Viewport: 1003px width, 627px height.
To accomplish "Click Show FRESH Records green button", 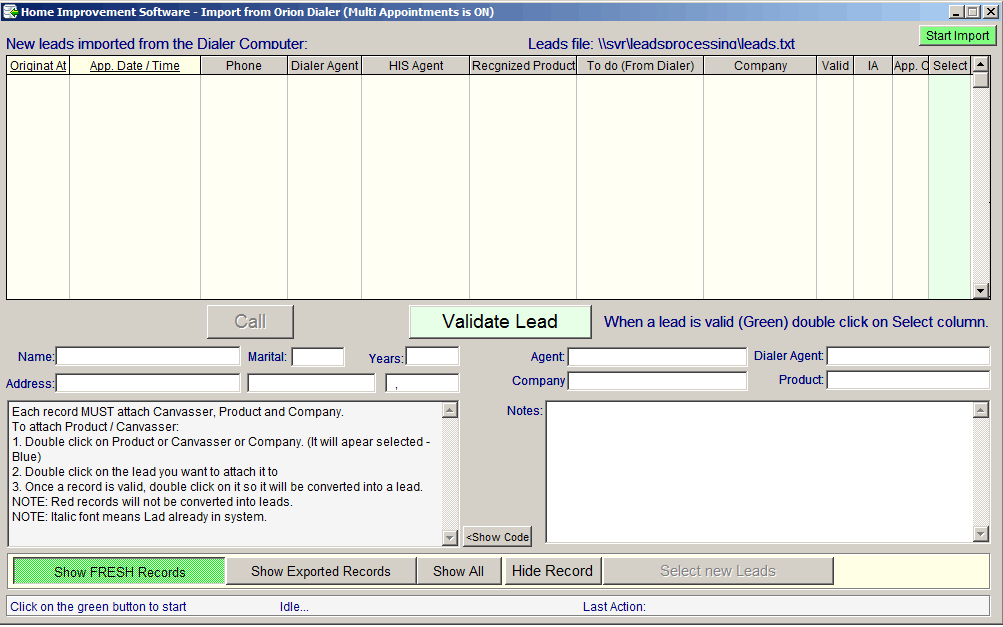I will point(120,571).
